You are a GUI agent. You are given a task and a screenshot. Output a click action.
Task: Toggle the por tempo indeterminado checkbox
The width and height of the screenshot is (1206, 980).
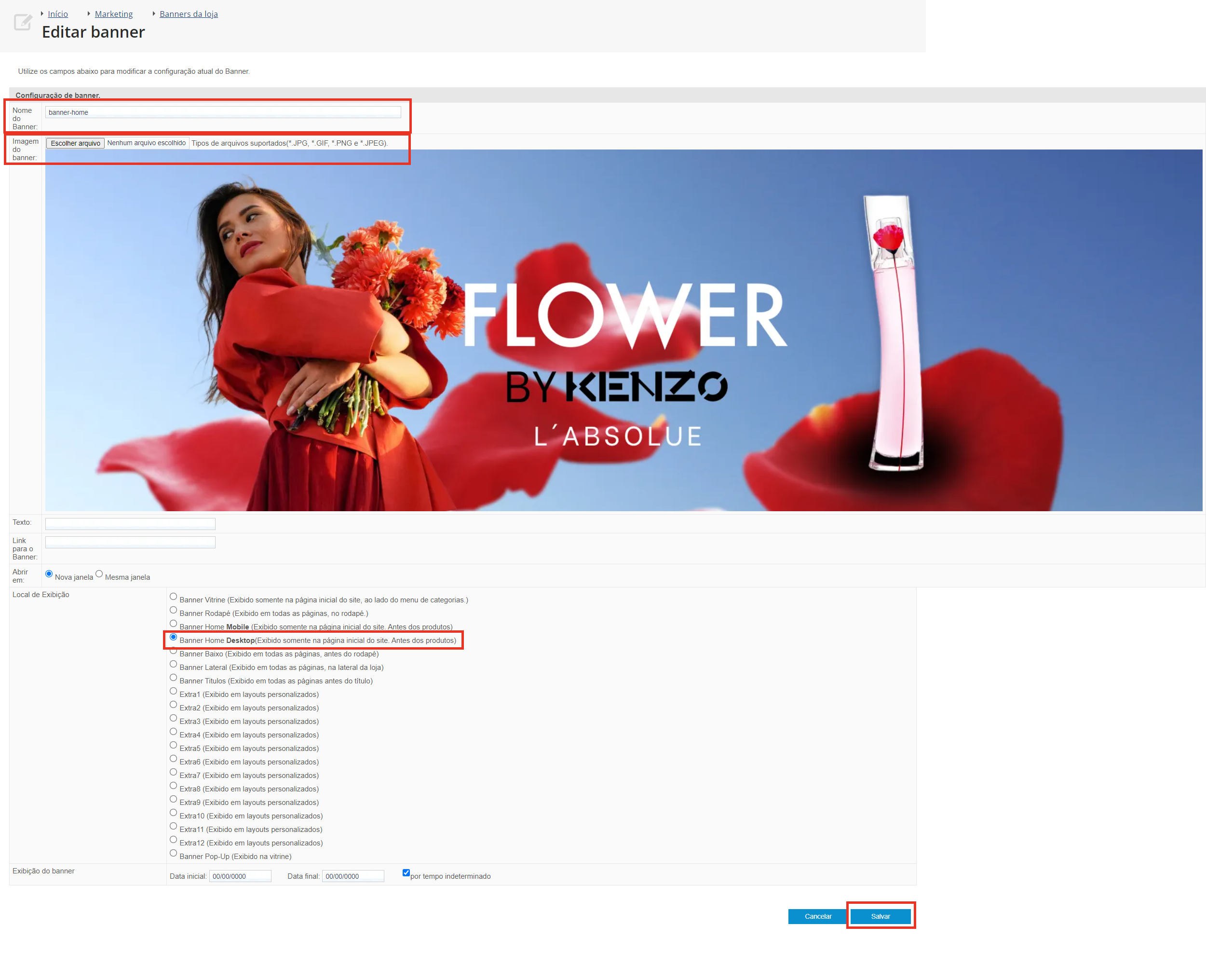click(407, 873)
